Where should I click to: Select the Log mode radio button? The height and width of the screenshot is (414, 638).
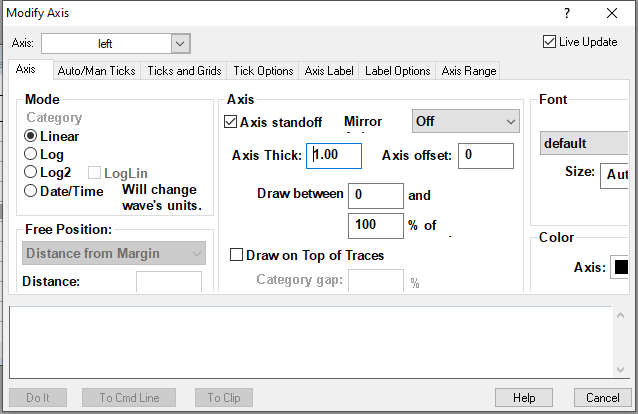[x=31, y=154]
